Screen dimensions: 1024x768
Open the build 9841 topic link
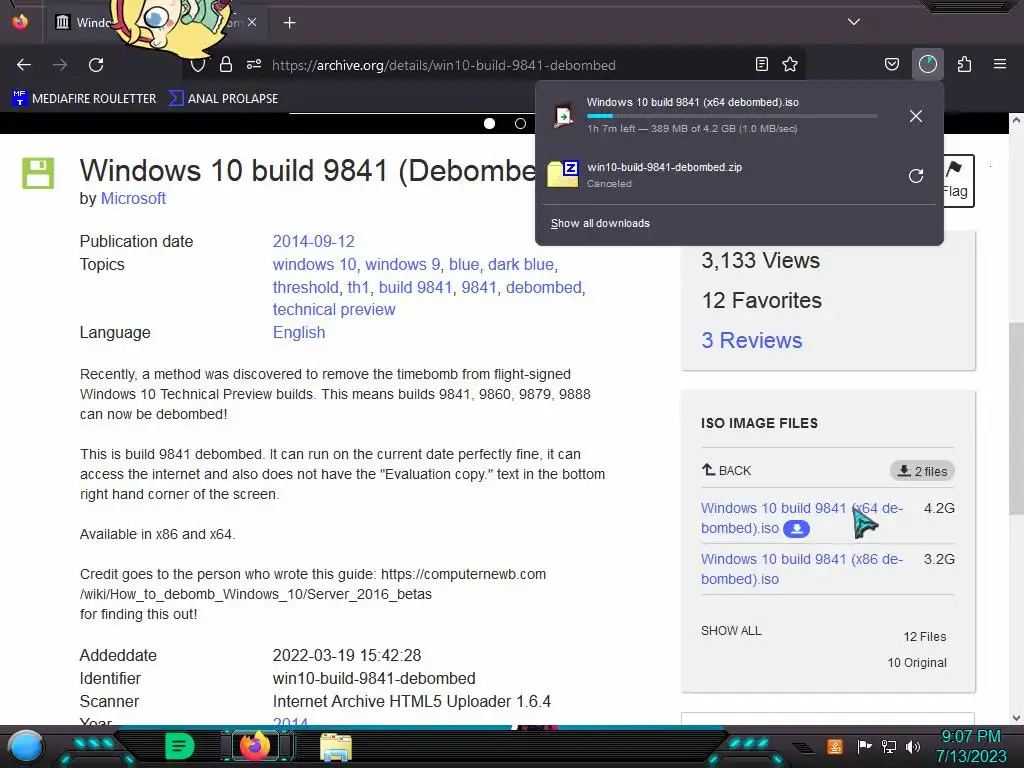[x=415, y=287]
